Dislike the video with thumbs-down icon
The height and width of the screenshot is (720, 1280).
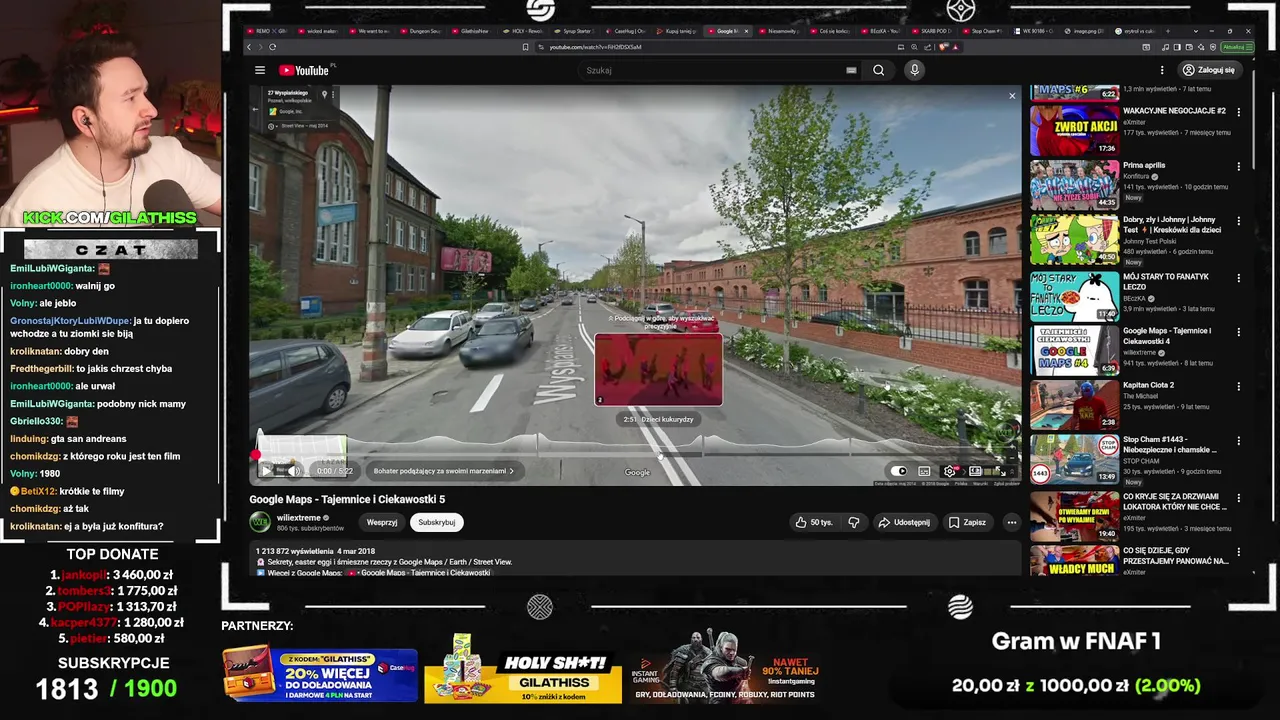point(854,522)
